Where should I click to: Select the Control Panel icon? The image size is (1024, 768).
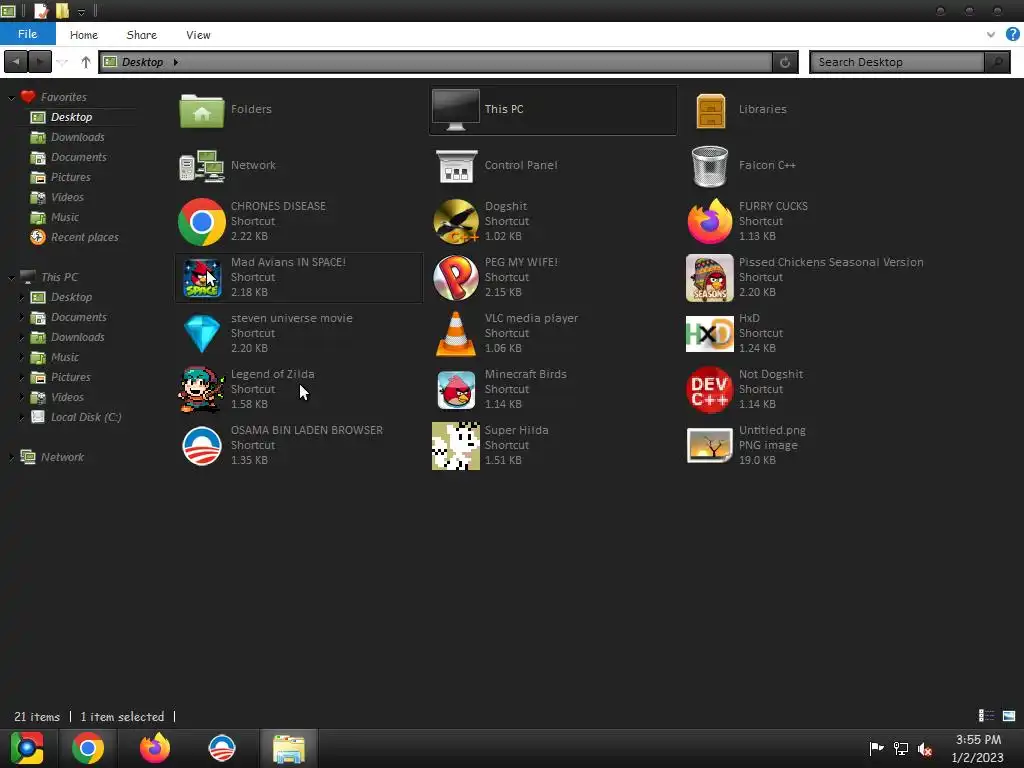456,166
